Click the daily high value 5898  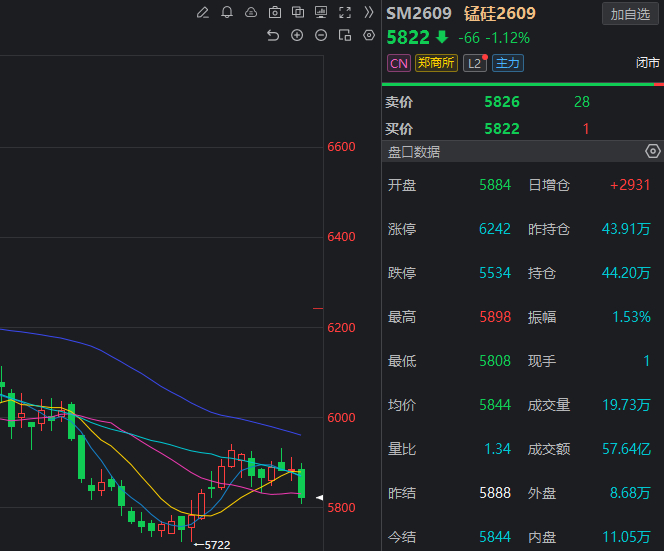point(495,317)
